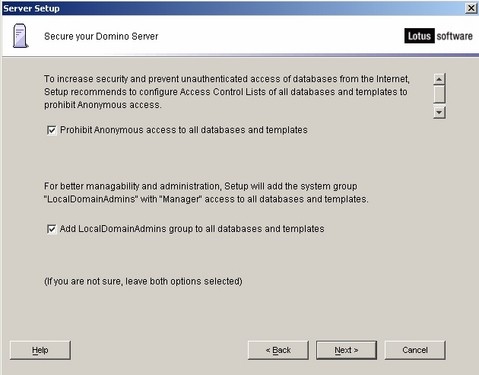Click the Lotus software logo

point(438,36)
